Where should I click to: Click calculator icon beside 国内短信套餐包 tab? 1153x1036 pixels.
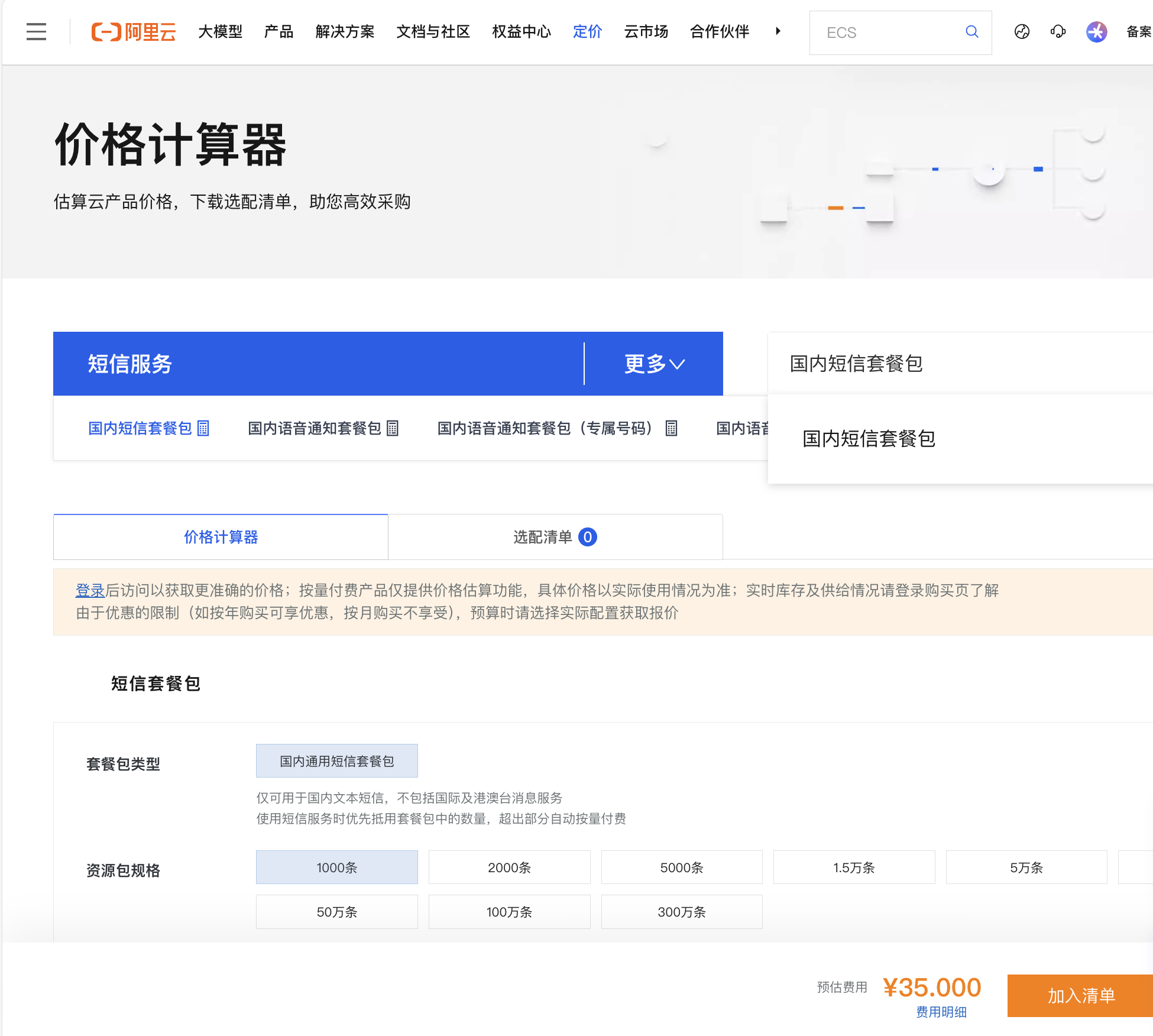203,428
